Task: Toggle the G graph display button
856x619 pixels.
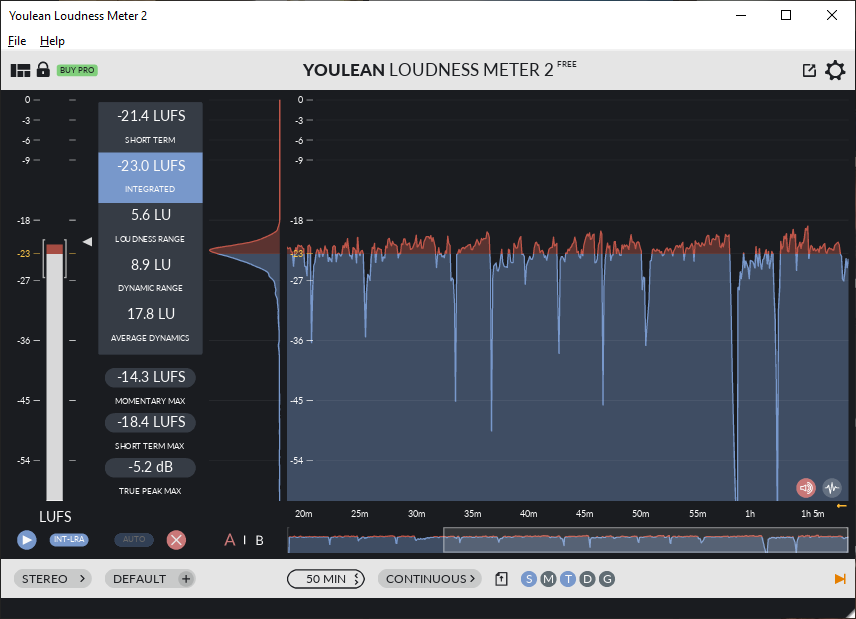Action: pos(607,579)
